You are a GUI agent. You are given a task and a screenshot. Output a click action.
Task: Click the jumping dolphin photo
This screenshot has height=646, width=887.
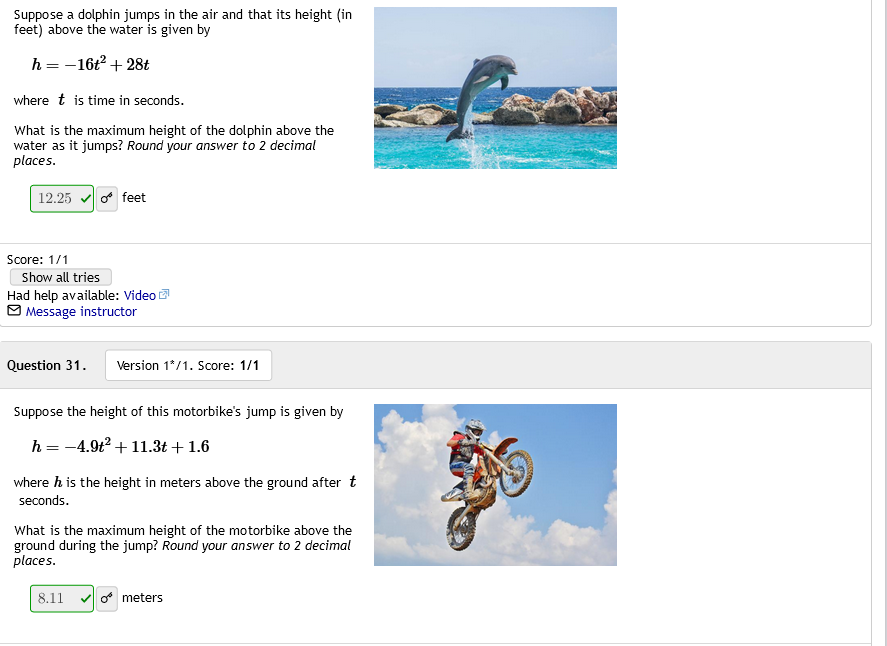tap(495, 88)
